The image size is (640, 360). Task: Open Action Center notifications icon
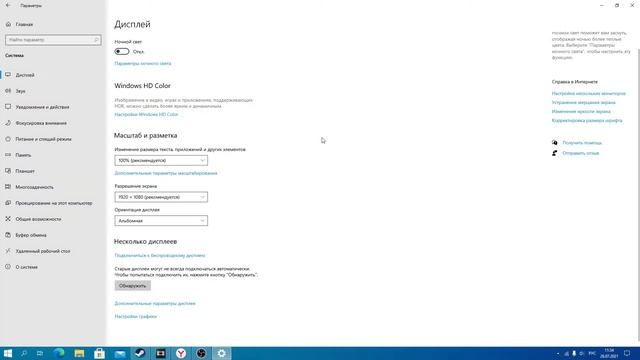(627, 353)
